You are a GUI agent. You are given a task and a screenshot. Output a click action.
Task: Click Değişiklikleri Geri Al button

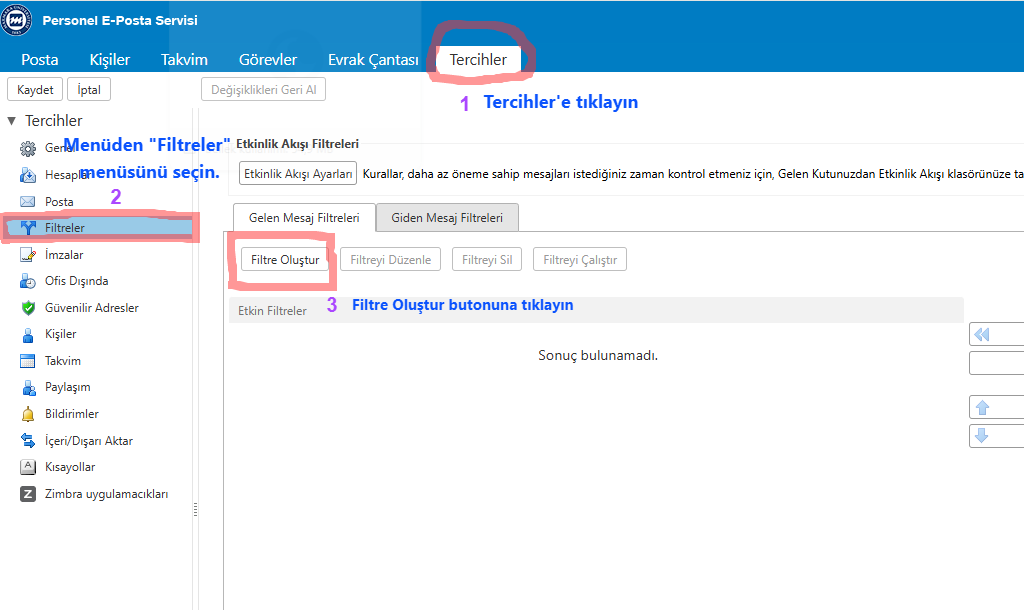click(x=263, y=89)
